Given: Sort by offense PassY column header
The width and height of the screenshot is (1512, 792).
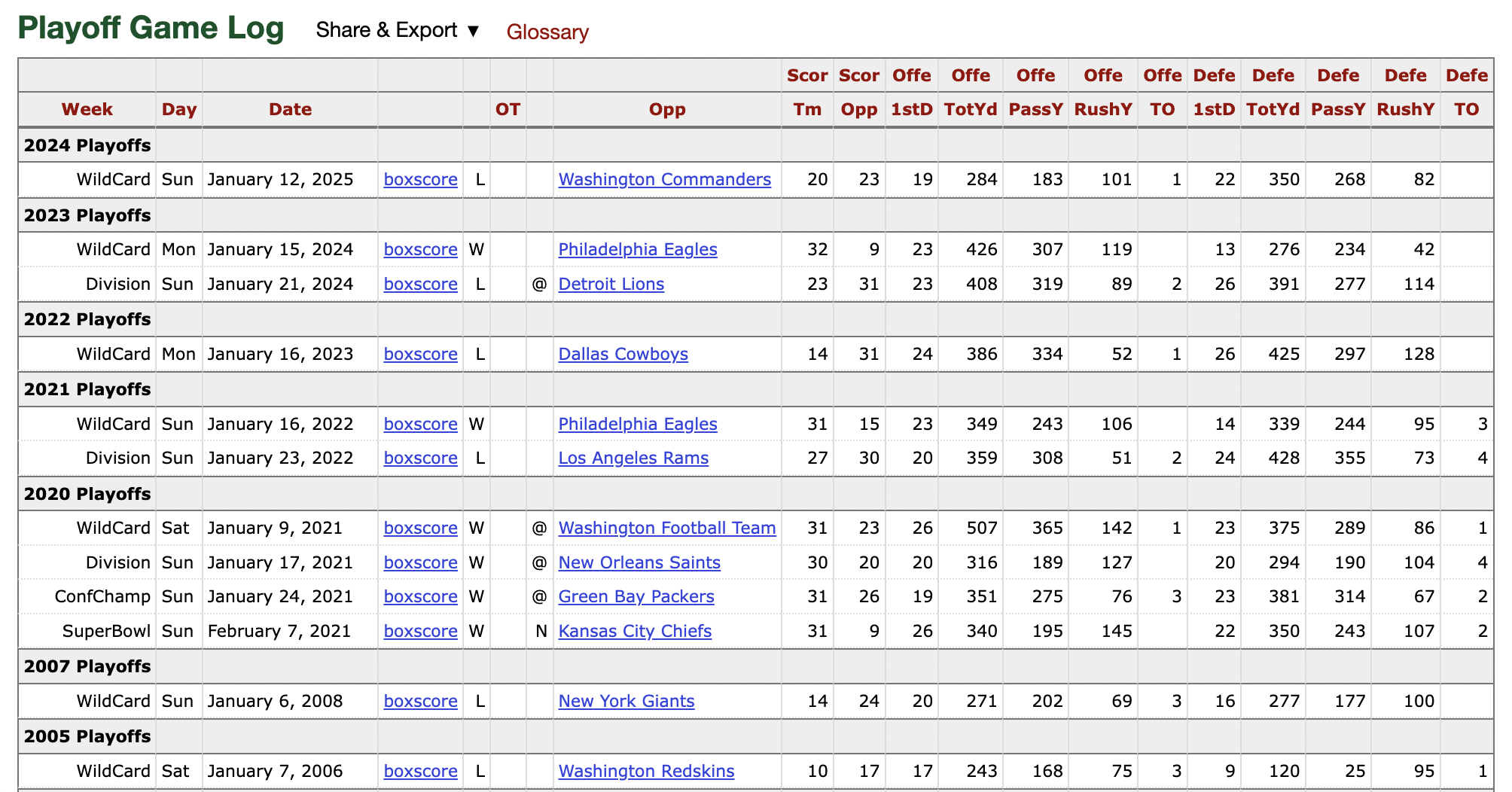Looking at the screenshot, I should [1035, 109].
